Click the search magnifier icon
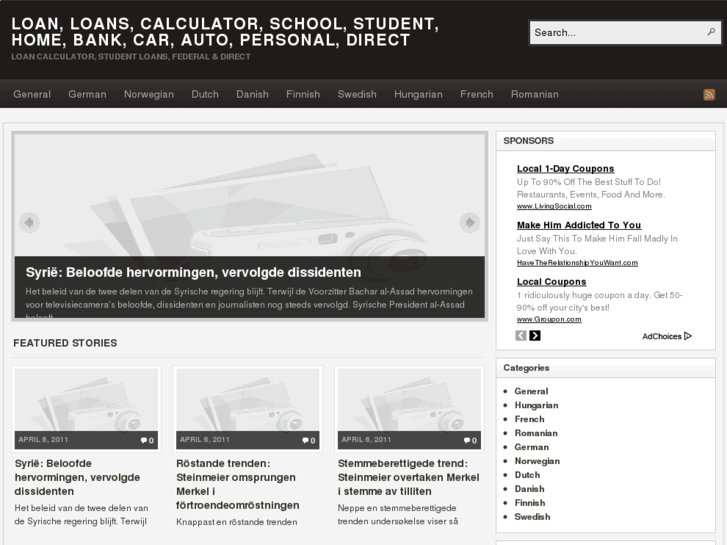 click(711, 32)
